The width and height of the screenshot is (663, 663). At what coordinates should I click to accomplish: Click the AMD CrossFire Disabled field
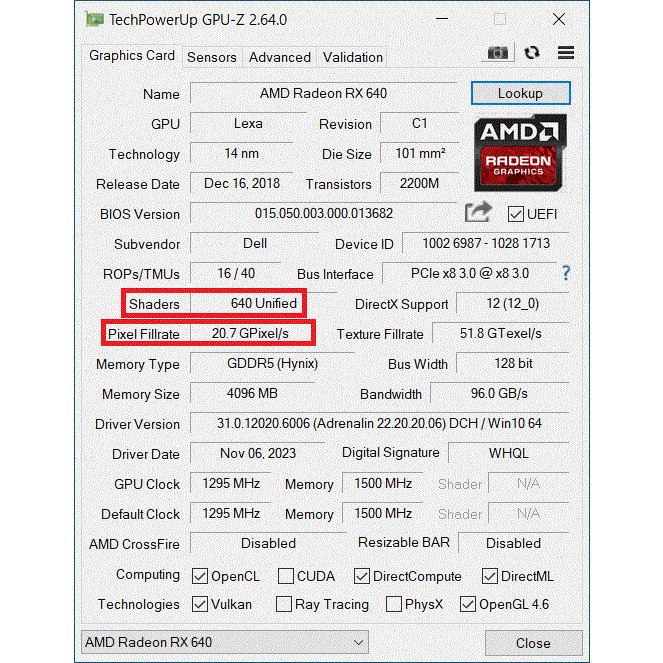pos(268,544)
